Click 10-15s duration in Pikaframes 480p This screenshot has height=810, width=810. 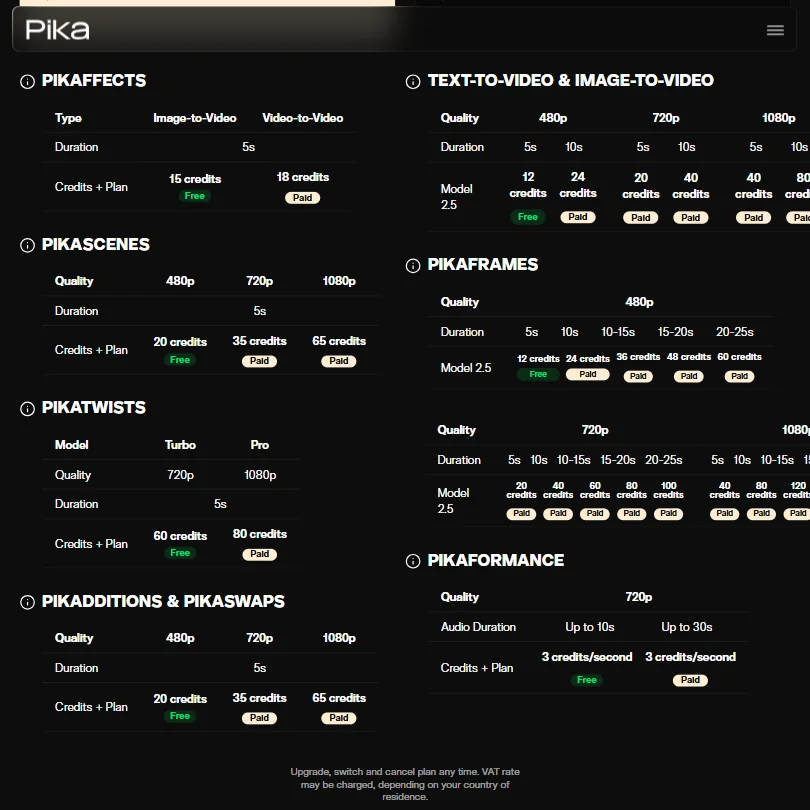pos(617,332)
